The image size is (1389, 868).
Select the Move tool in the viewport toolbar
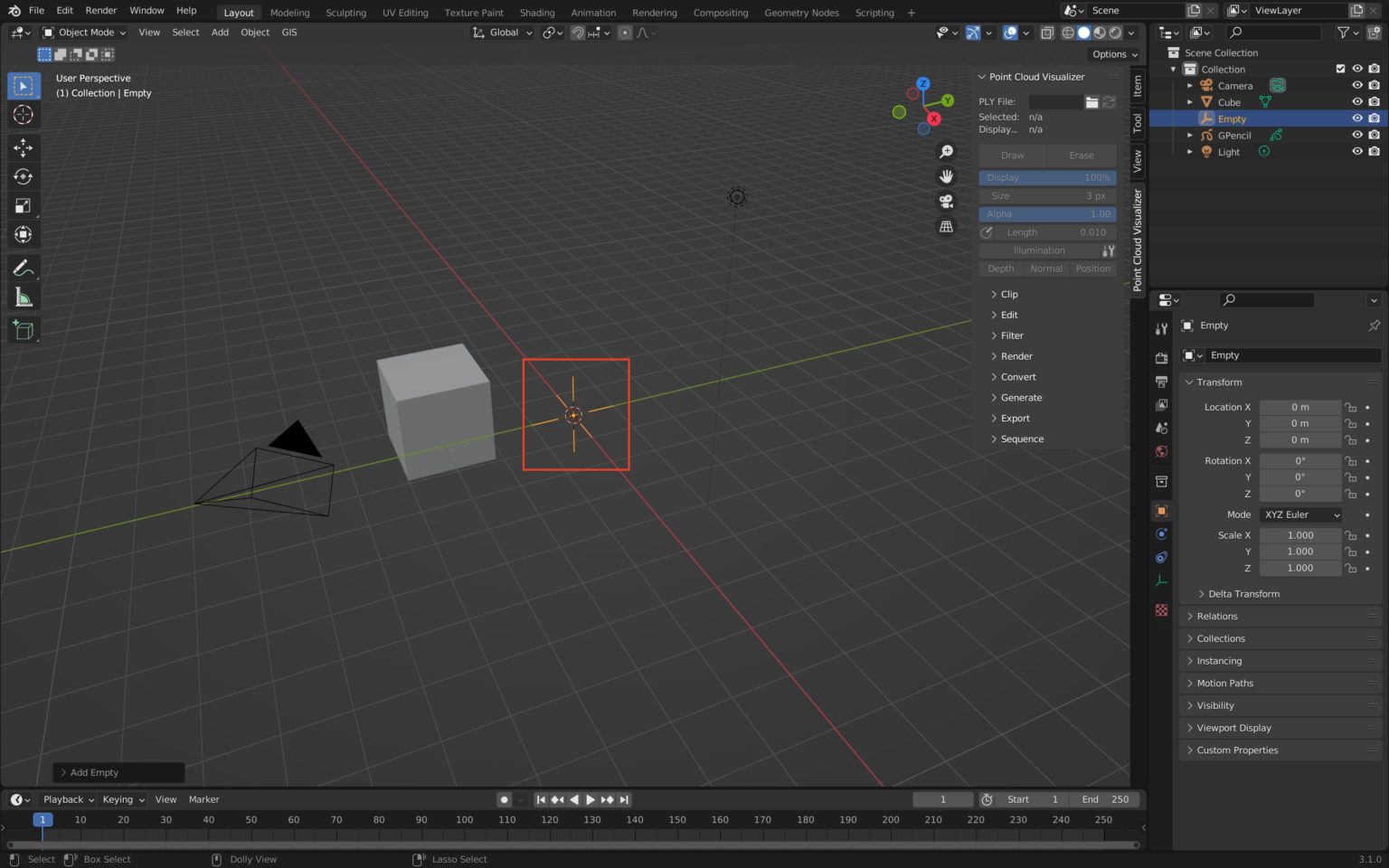click(23, 147)
